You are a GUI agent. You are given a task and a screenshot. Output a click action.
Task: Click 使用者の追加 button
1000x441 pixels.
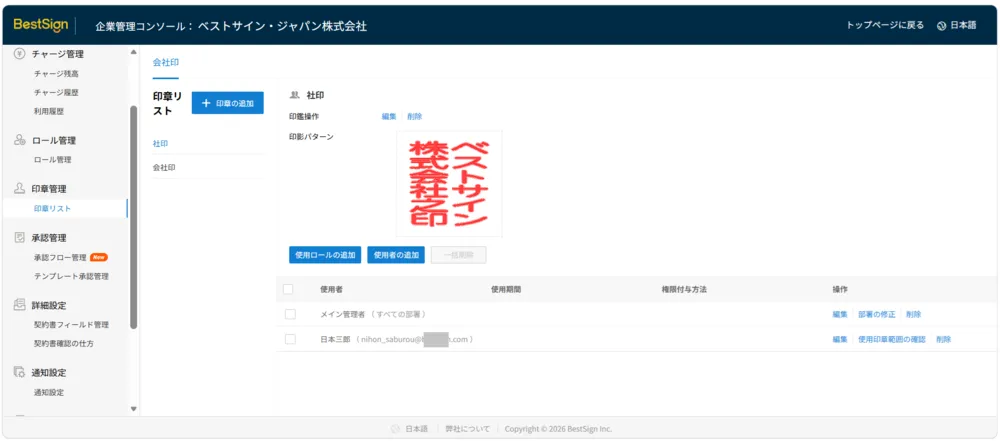(x=396, y=255)
